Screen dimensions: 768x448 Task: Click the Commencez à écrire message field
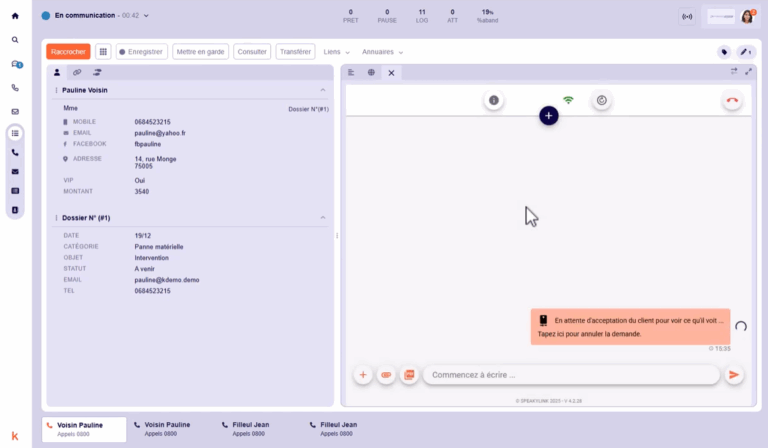(570, 375)
